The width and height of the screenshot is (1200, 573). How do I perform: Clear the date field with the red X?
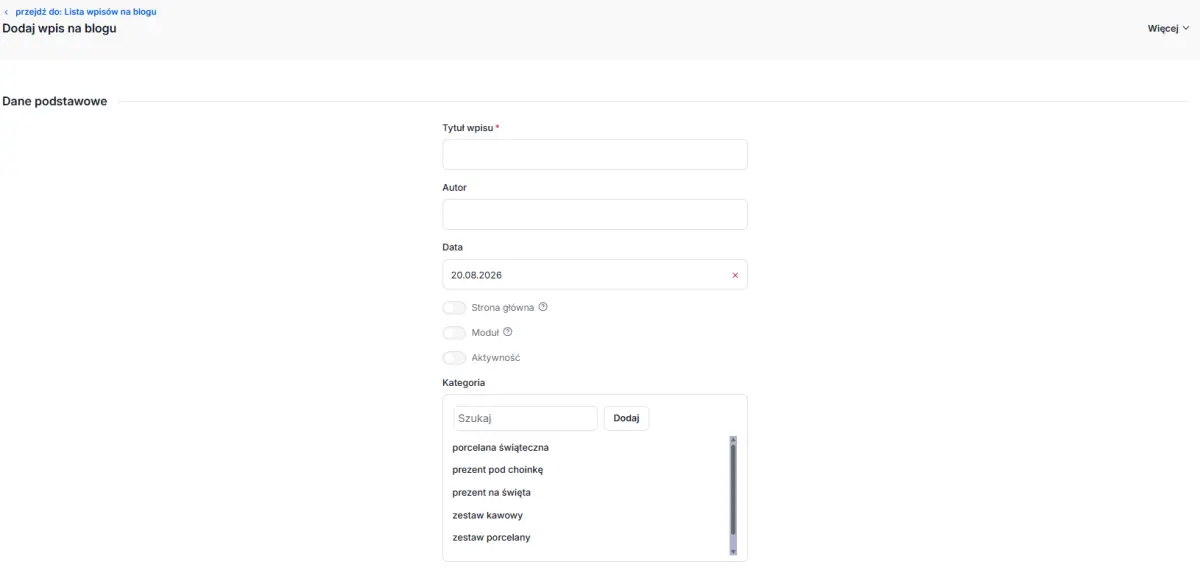(735, 275)
